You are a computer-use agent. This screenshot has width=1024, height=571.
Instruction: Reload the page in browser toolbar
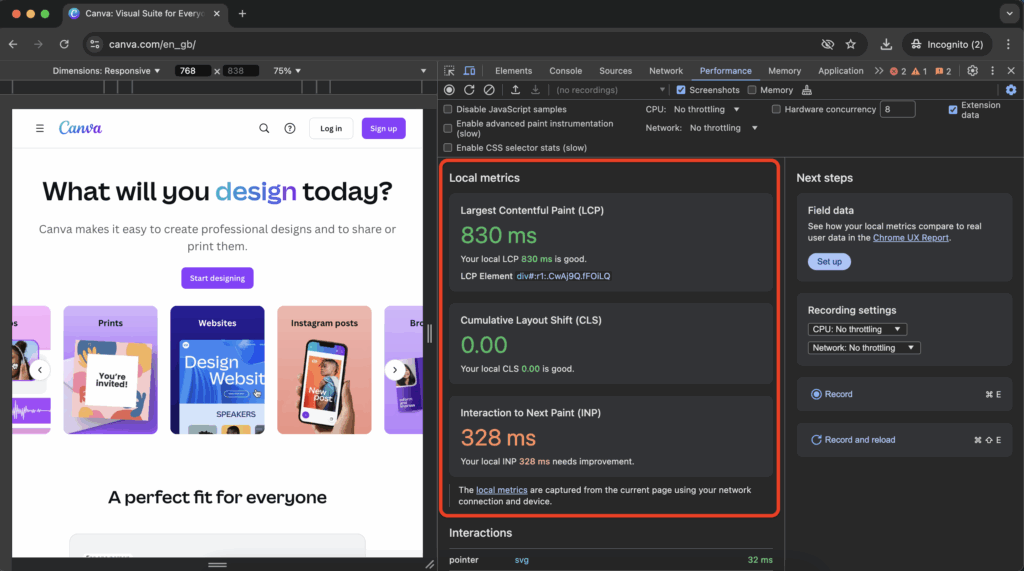click(x=64, y=44)
